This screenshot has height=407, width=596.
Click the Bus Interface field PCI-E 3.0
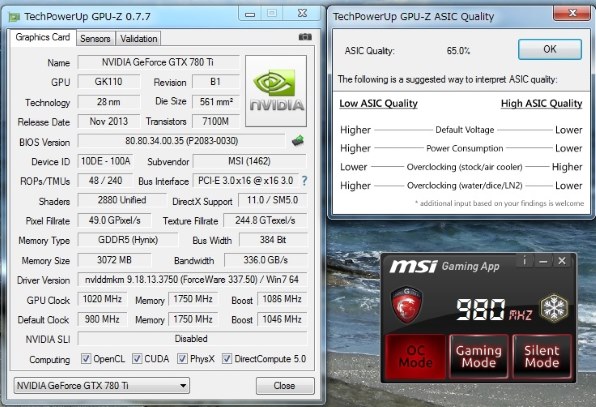246,181
